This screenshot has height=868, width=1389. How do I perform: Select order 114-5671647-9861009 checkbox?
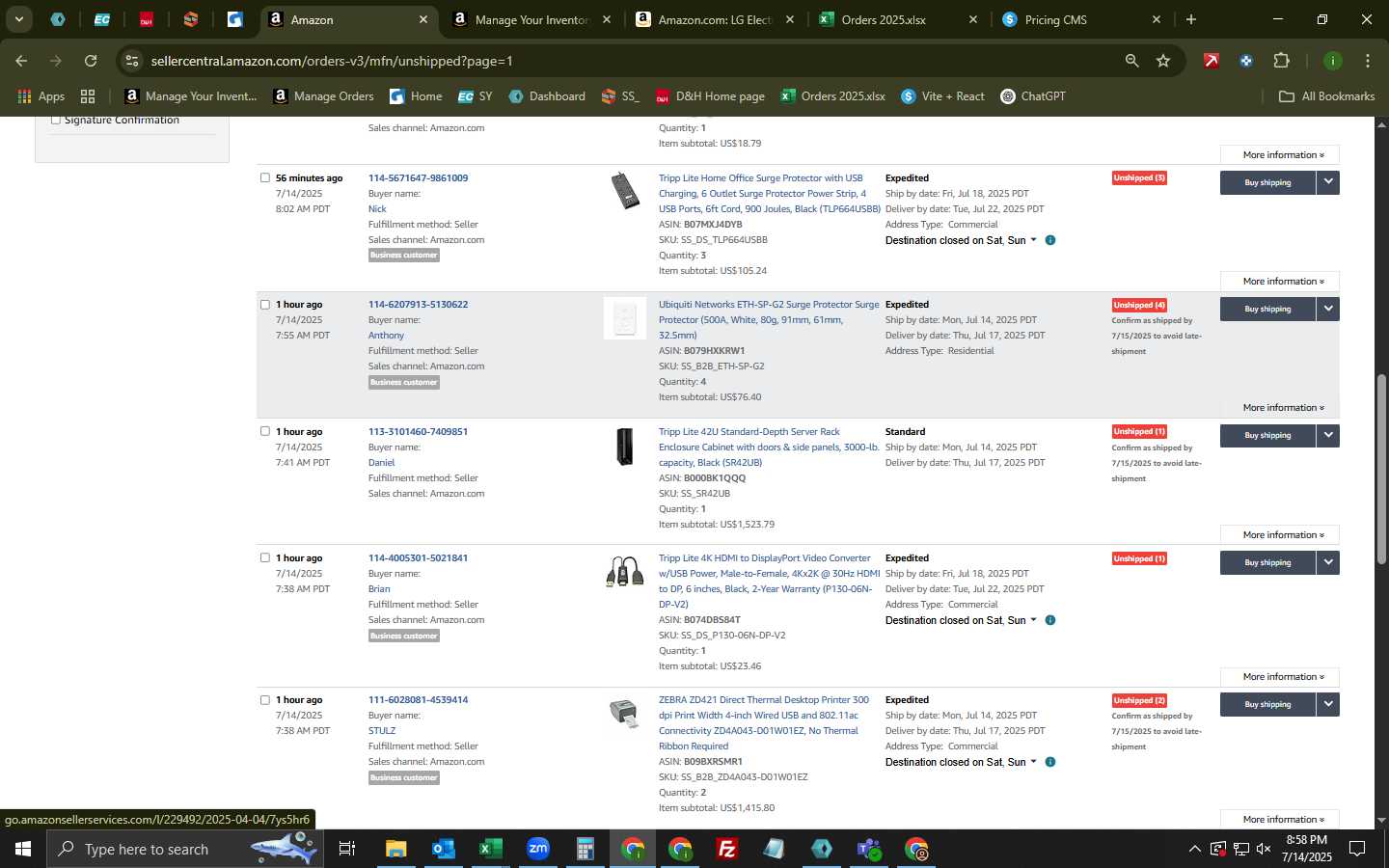265,177
